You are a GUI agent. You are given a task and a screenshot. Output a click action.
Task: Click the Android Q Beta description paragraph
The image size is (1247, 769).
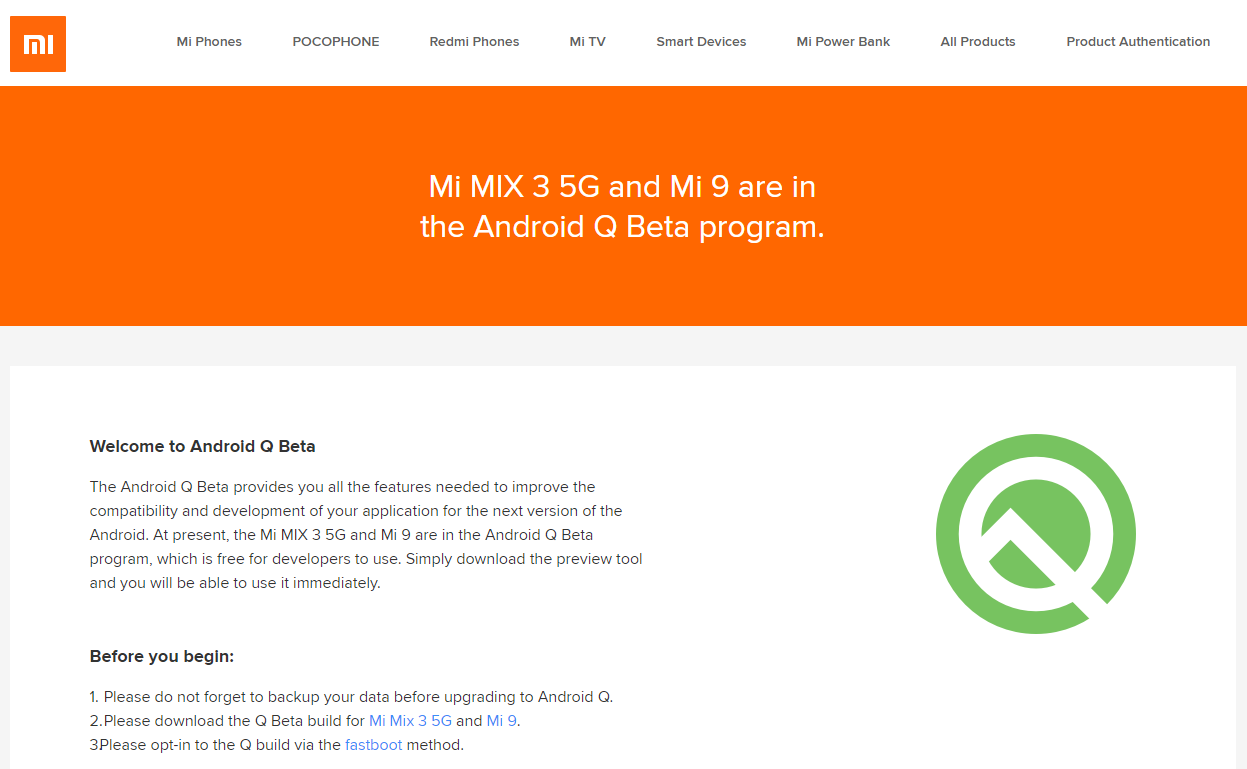366,535
